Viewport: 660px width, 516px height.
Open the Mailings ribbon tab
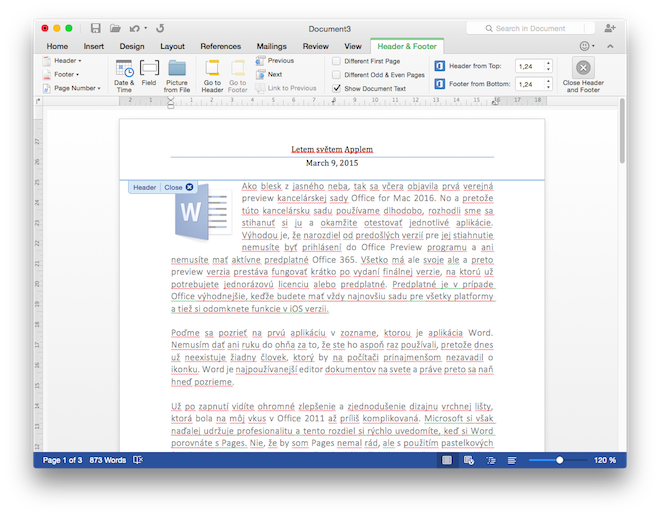click(271, 46)
